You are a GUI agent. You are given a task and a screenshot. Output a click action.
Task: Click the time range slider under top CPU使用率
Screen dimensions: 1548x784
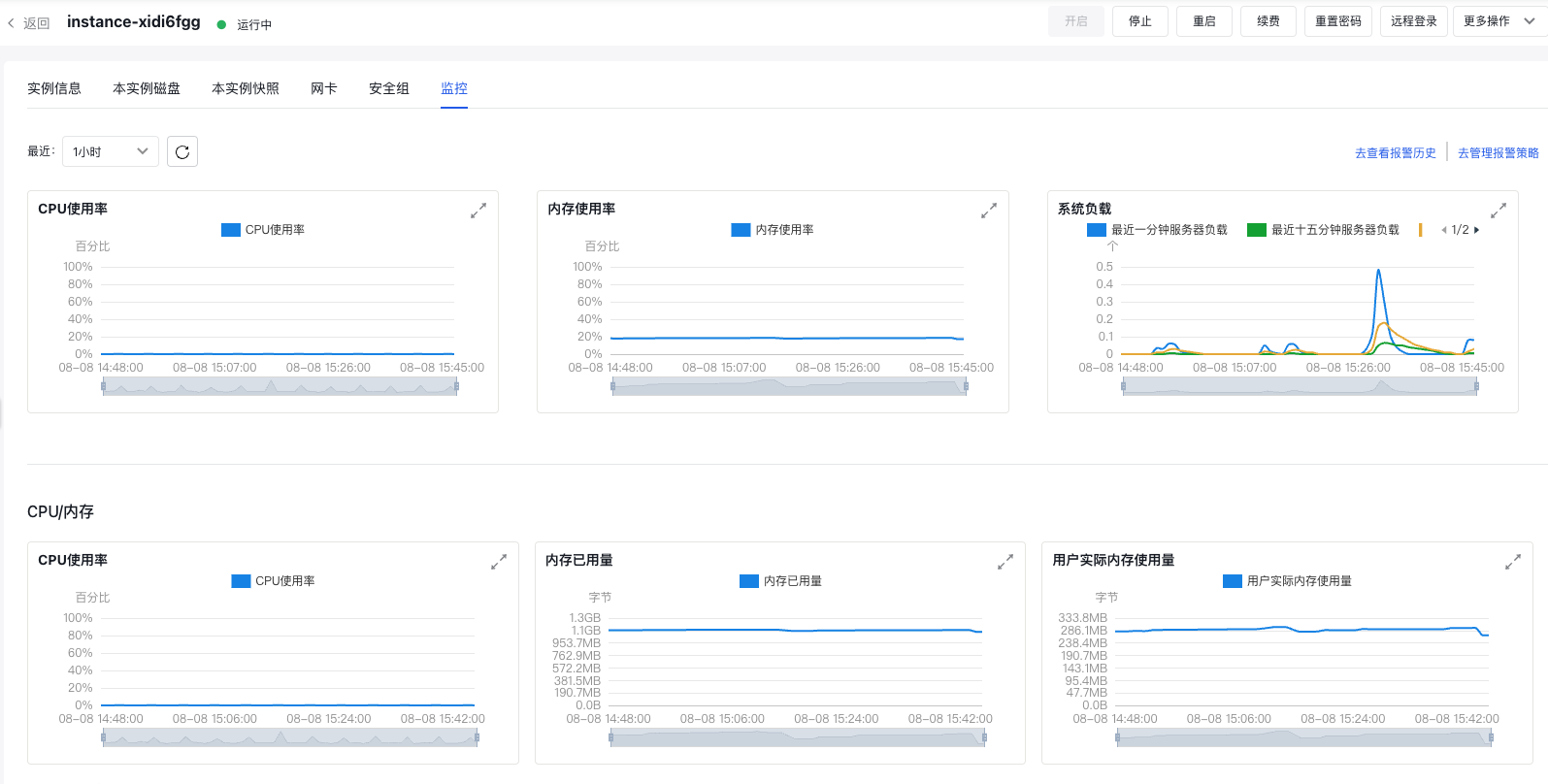click(280, 386)
